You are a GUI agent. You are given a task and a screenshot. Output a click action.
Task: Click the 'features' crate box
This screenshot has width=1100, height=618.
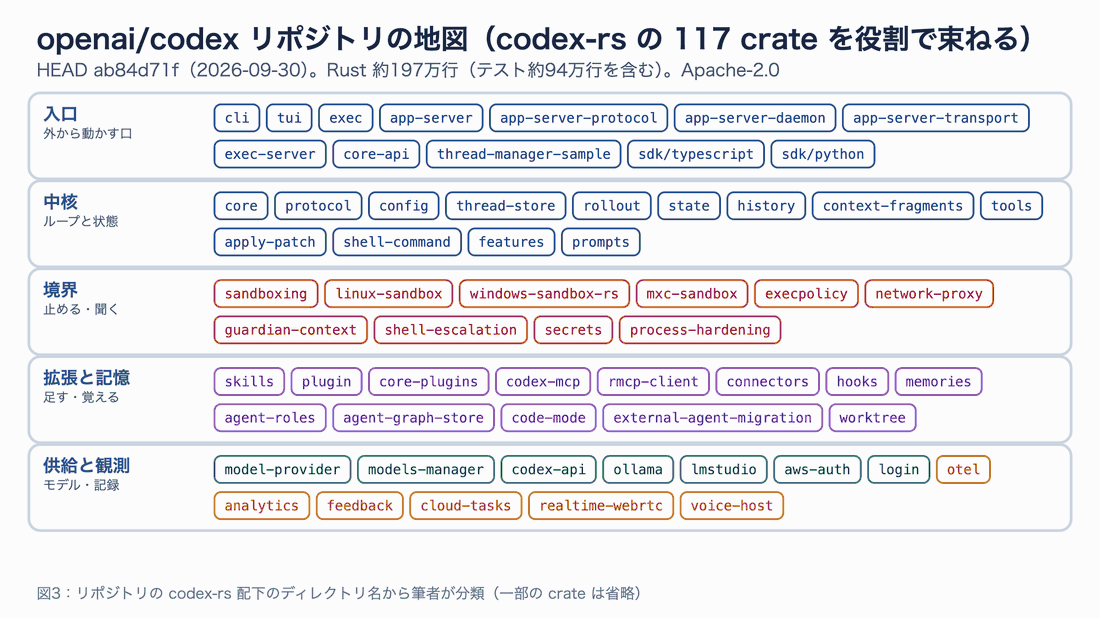511,242
